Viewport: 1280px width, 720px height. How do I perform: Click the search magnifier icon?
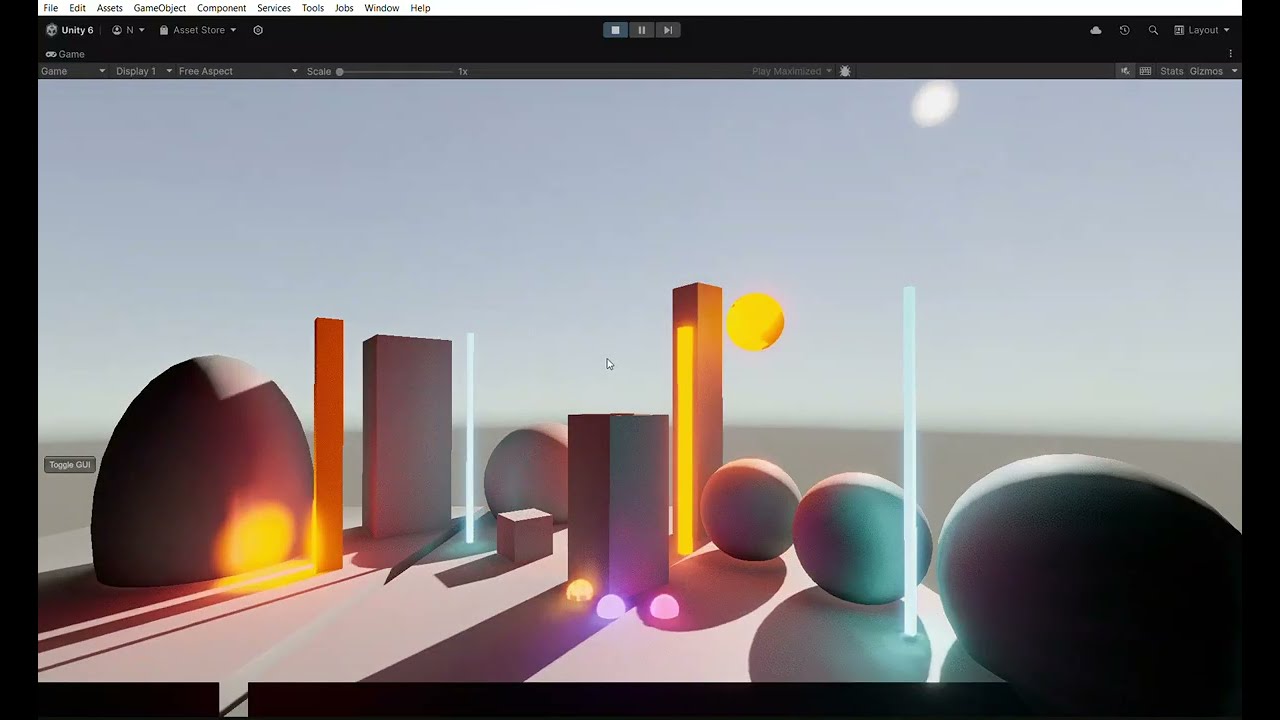pyautogui.click(x=1153, y=30)
